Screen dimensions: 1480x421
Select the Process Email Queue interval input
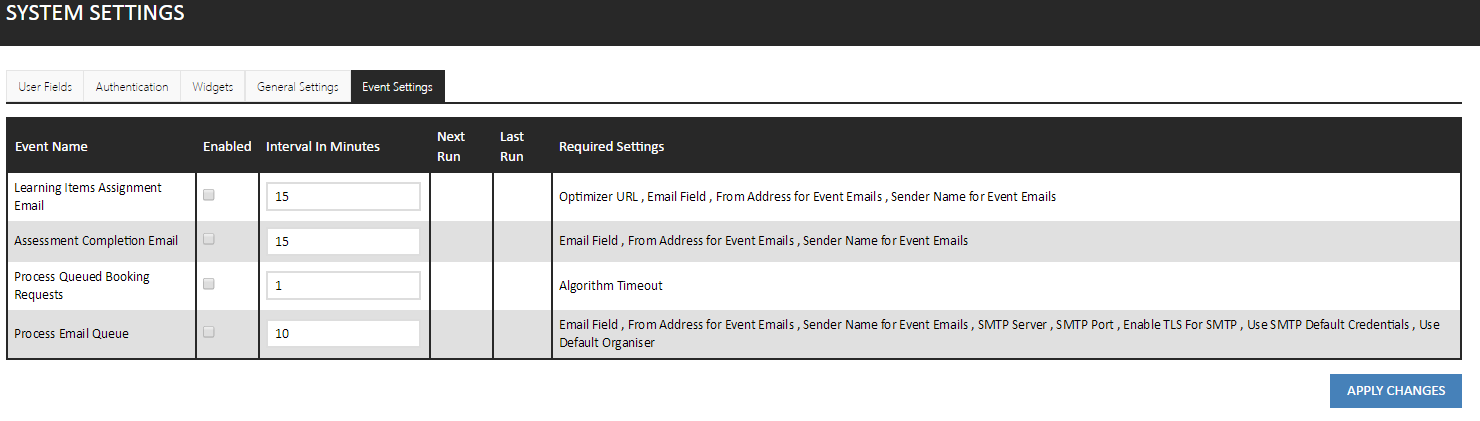(x=343, y=333)
